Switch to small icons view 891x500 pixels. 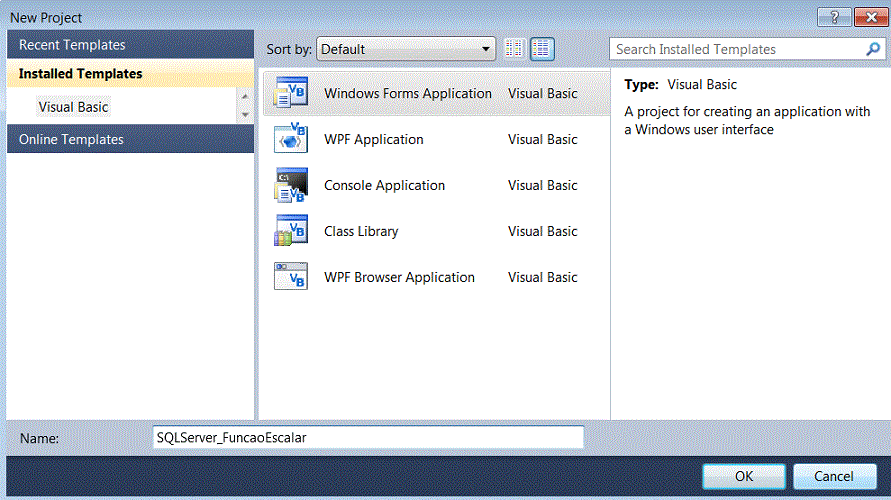[x=514, y=49]
